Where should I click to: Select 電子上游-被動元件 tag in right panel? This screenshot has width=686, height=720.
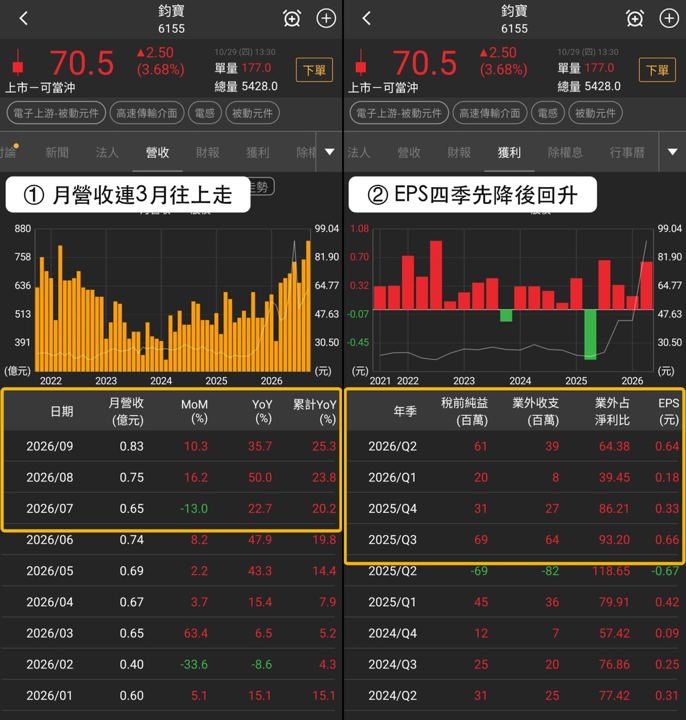[x=399, y=113]
